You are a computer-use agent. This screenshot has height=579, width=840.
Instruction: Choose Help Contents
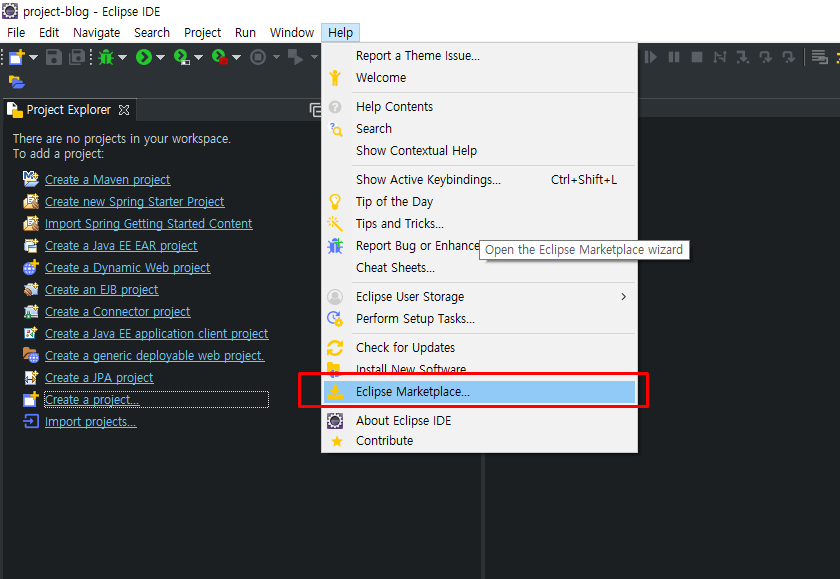(x=479, y=107)
